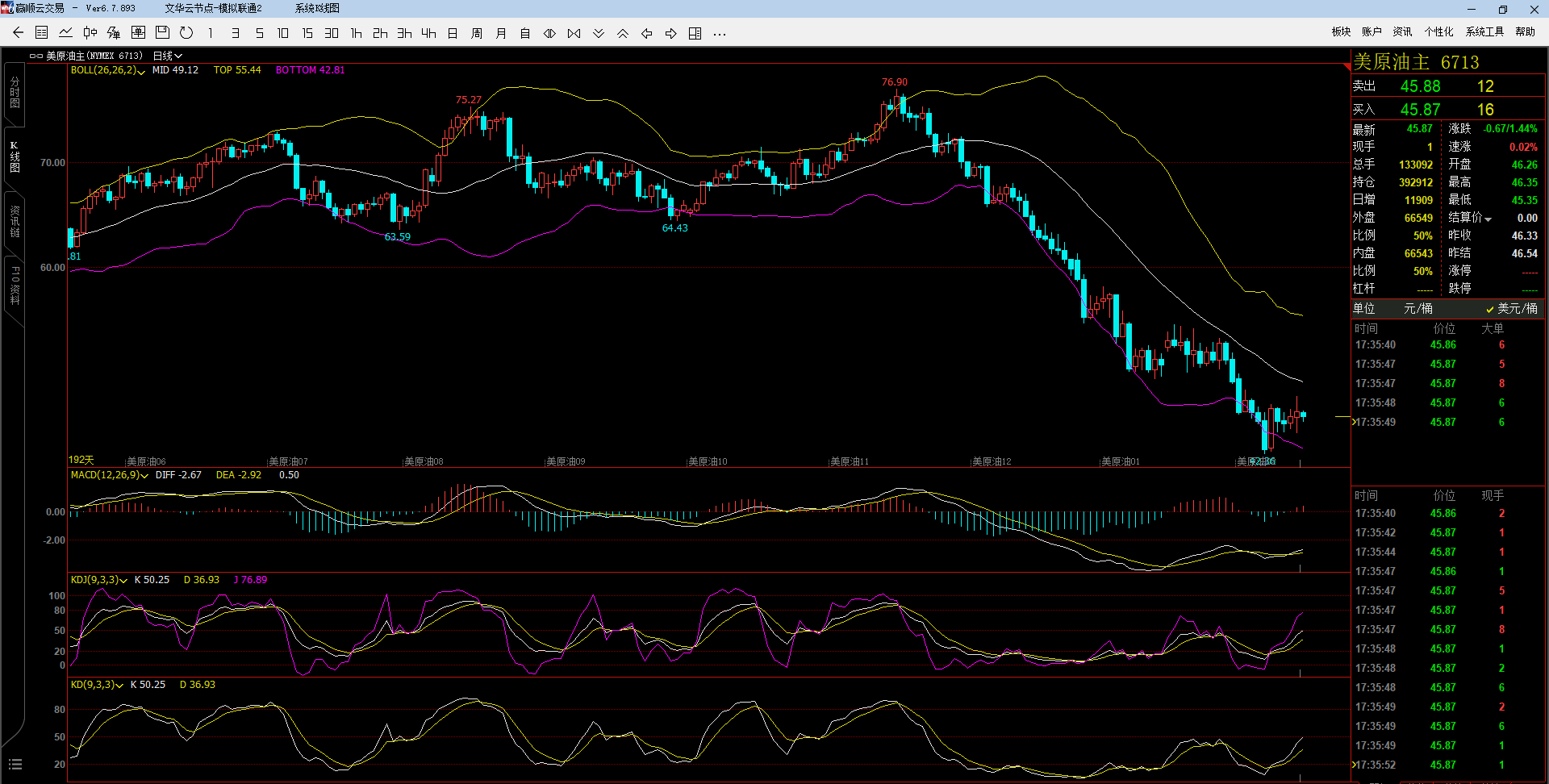
Task: Open the three-dot more options icon
Action: pos(720,34)
